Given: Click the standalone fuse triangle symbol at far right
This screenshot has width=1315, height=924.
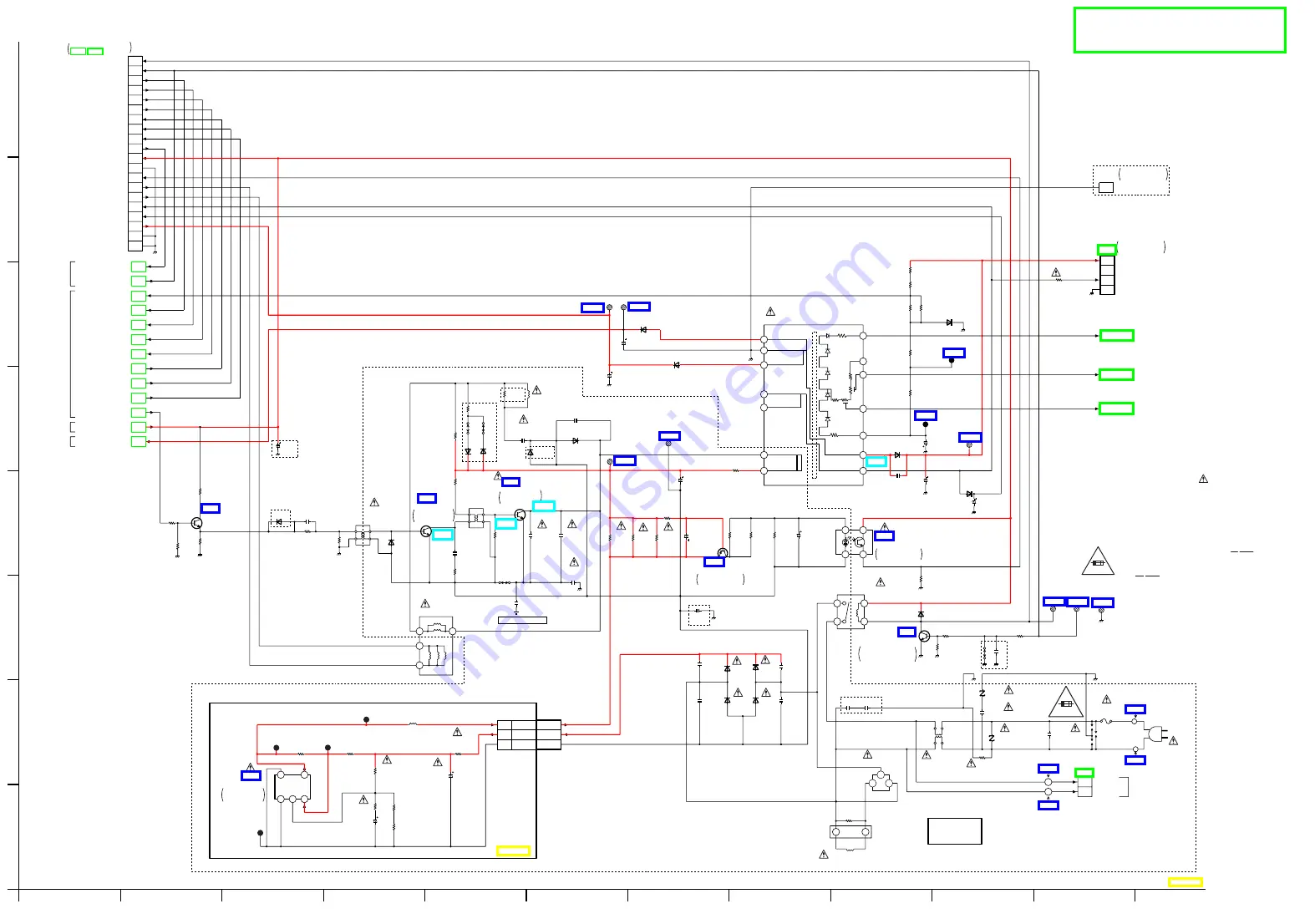Looking at the screenshot, I should [1098, 561].
